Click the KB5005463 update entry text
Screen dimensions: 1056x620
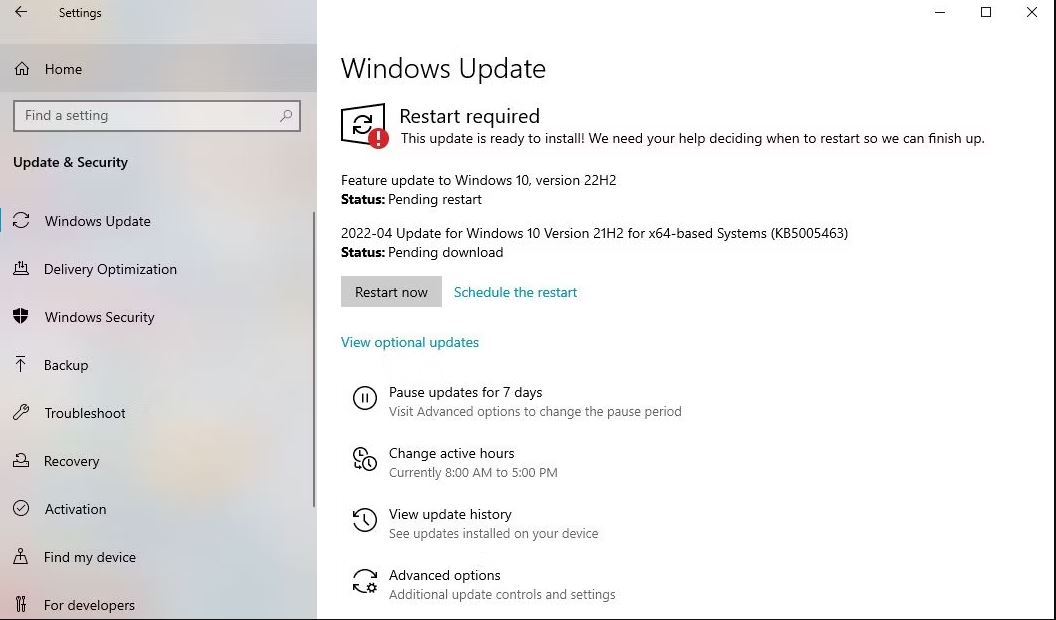click(594, 233)
